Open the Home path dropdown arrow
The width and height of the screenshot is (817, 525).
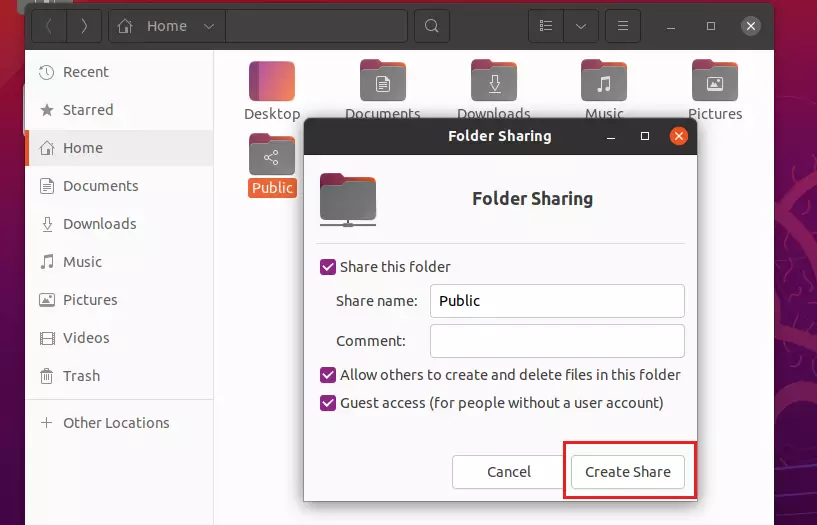pos(209,26)
